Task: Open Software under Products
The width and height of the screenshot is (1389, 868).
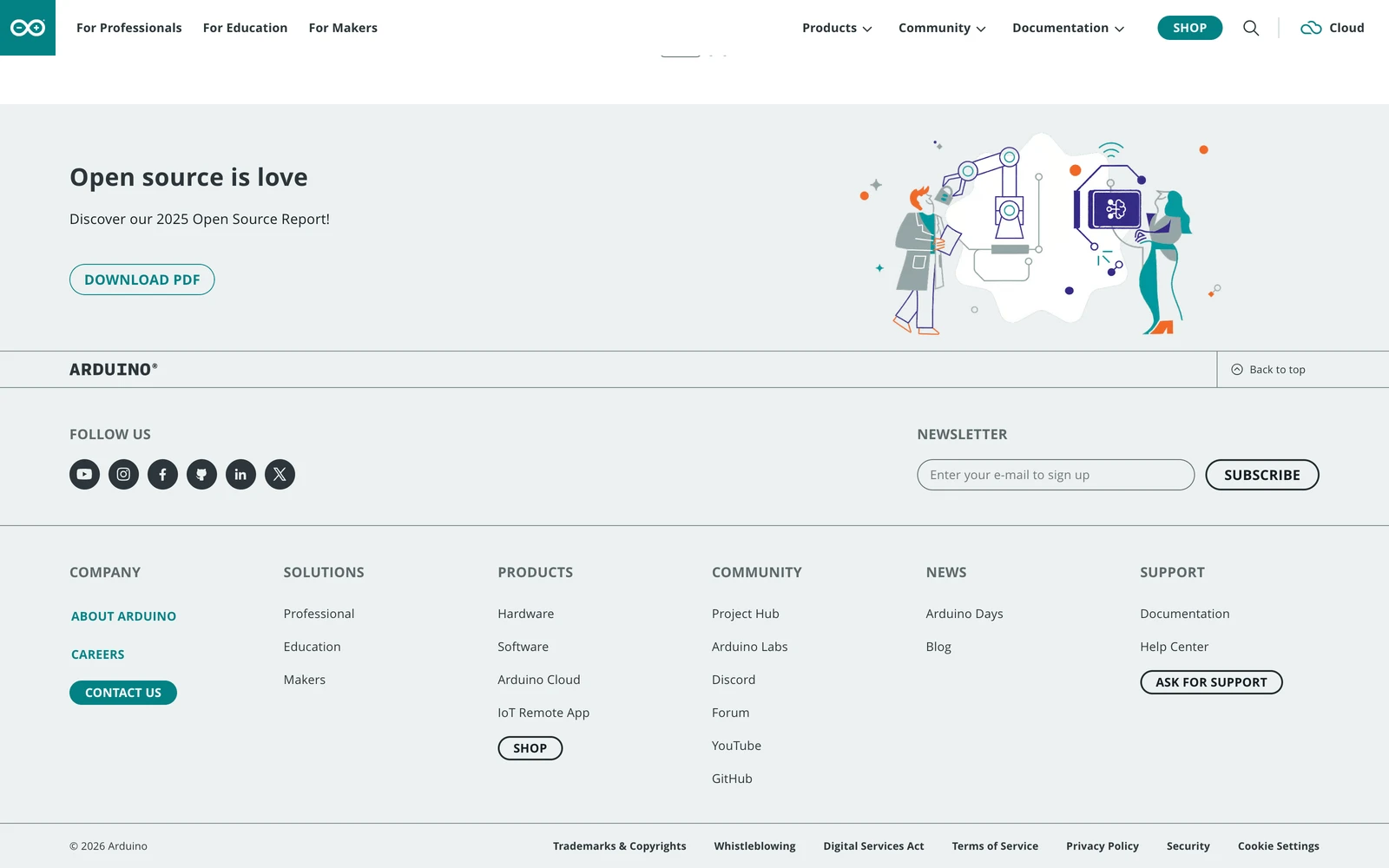Action: 523,647
